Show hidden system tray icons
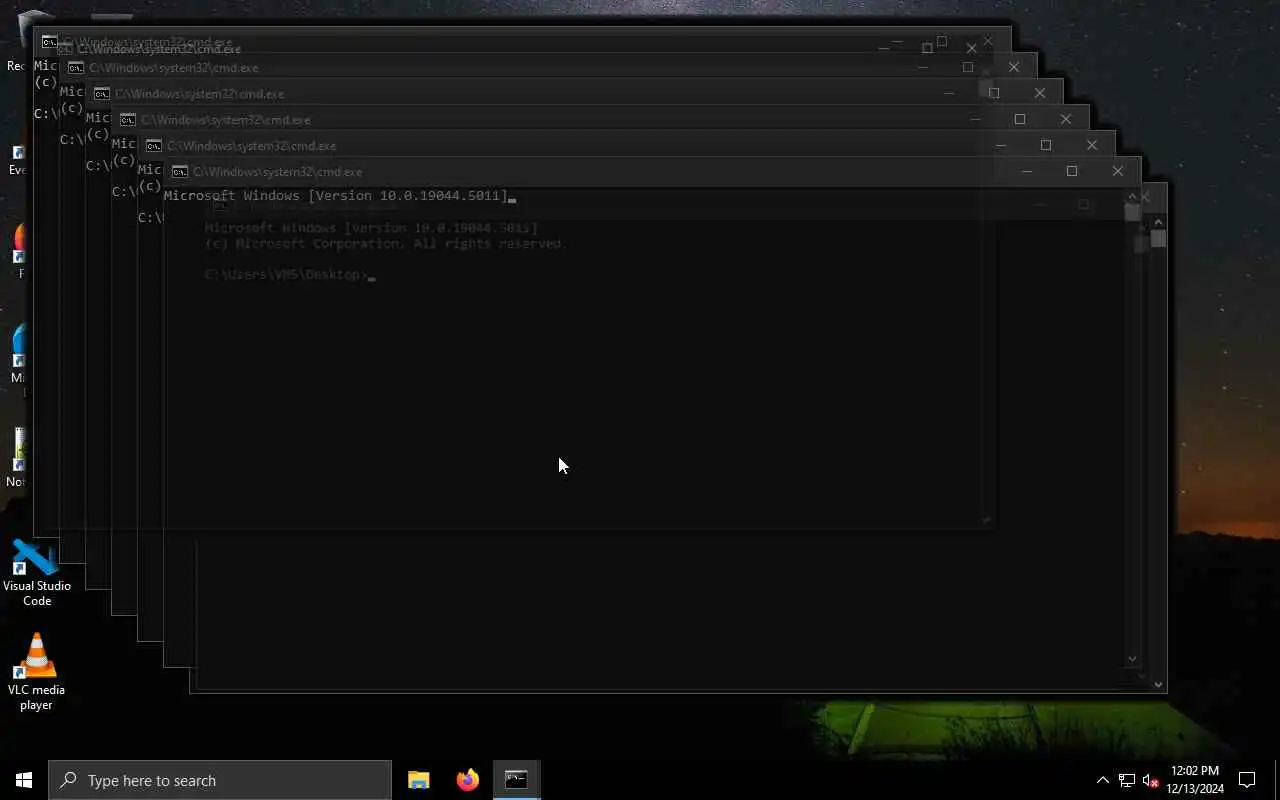 tap(1103, 780)
